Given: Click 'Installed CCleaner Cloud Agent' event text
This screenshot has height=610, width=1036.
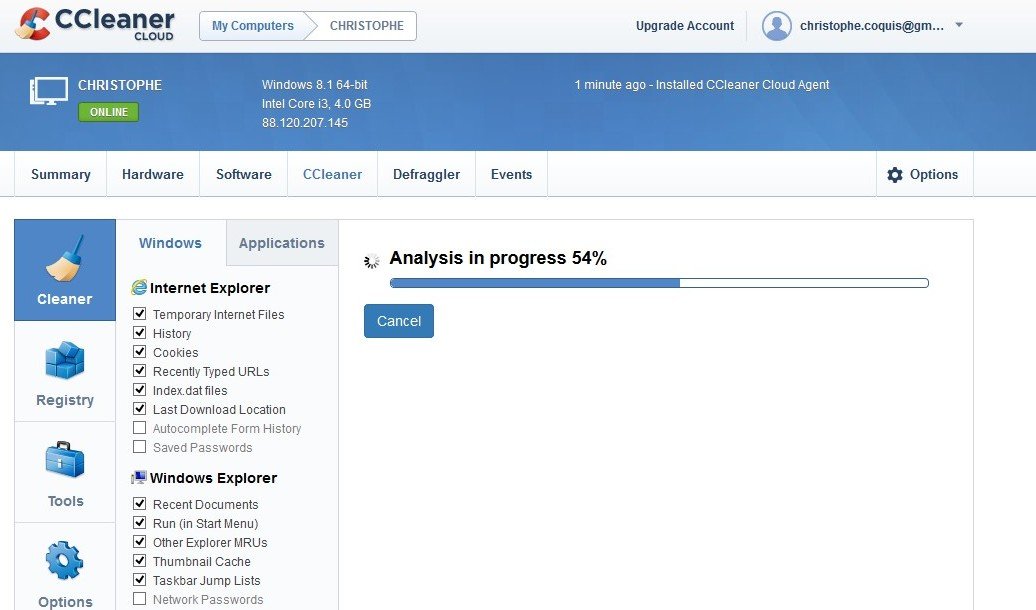Looking at the screenshot, I should (x=742, y=85).
